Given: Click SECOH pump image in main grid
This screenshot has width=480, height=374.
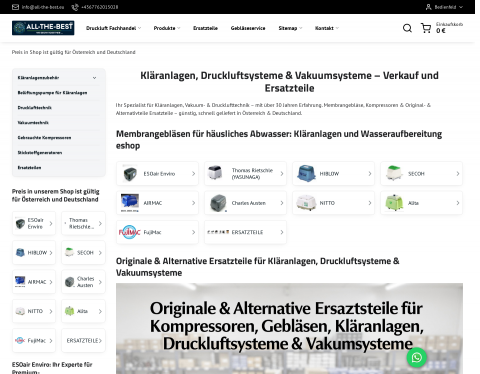Looking at the screenshot, I should [x=394, y=173].
